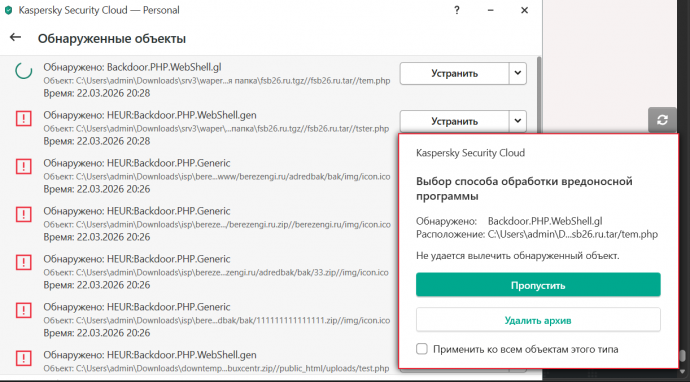Screen dimensions: 690x382
Task: Click 'Время: 22.03.2026 20:28' under tem.php
Action: pos(97,93)
